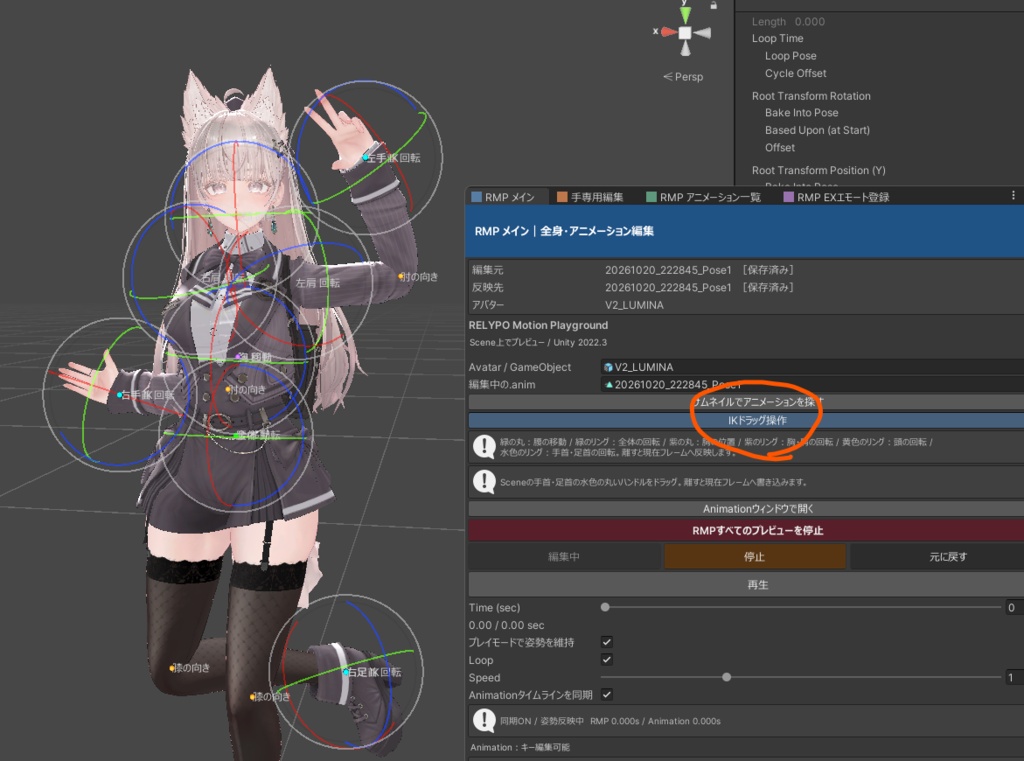Select the green 全体回転 handle at the waist
Viewport: 1024px width, 761px height.
[236, 435]
